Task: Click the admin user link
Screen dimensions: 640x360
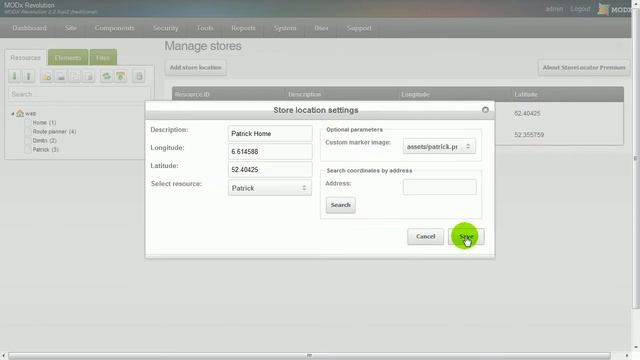Action: click(x=554, y=9)
